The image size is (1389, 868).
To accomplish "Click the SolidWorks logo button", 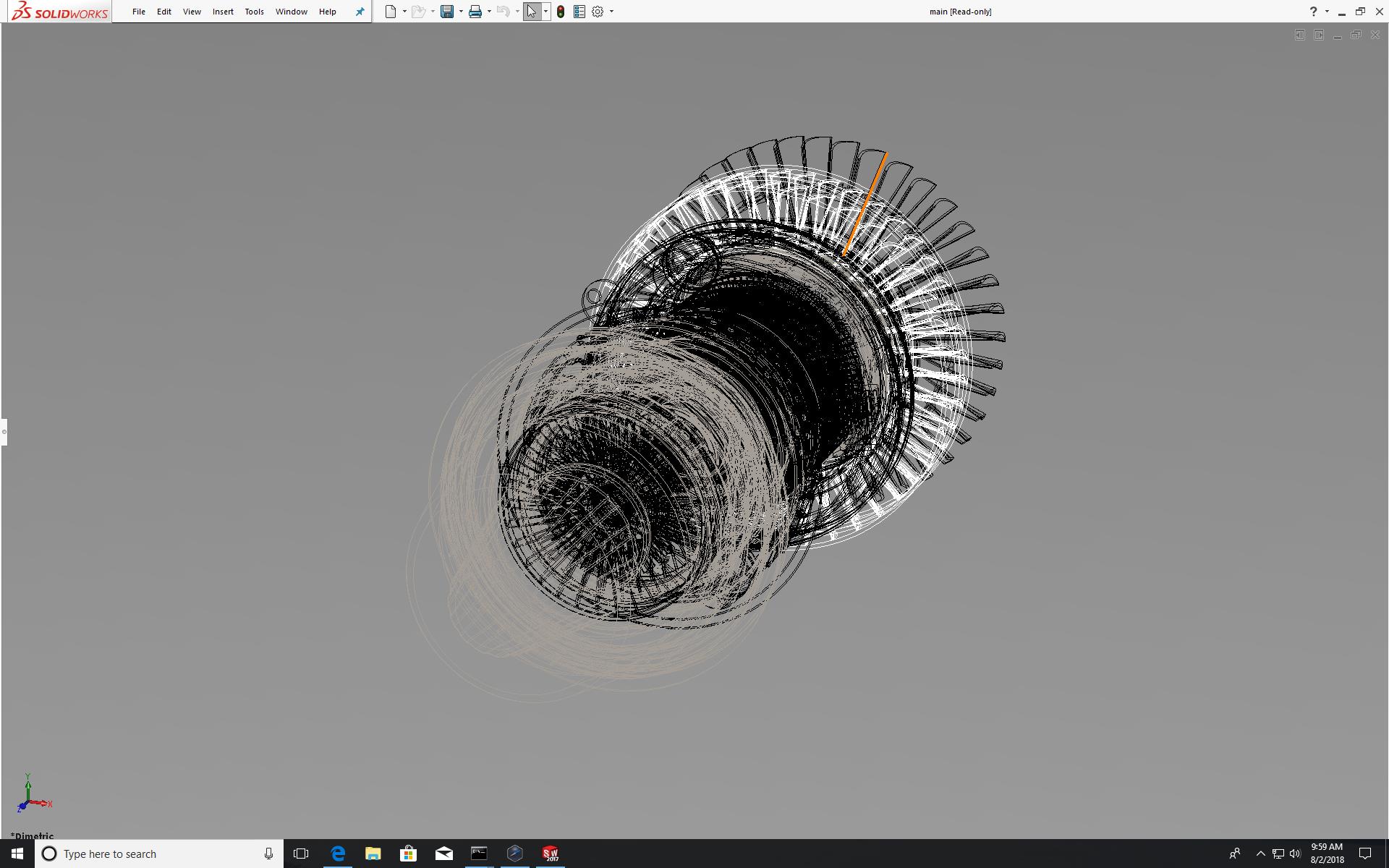I will [60, 12].
